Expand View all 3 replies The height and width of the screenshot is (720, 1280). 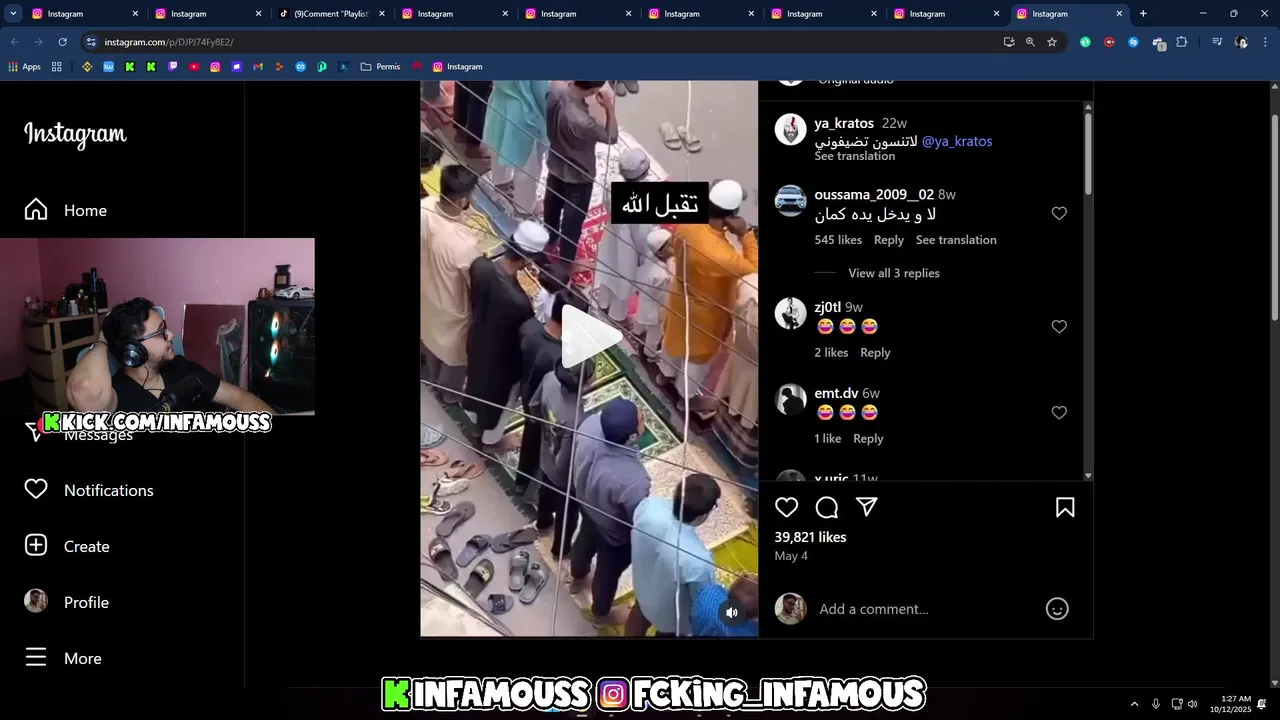(x=894, y=273)
